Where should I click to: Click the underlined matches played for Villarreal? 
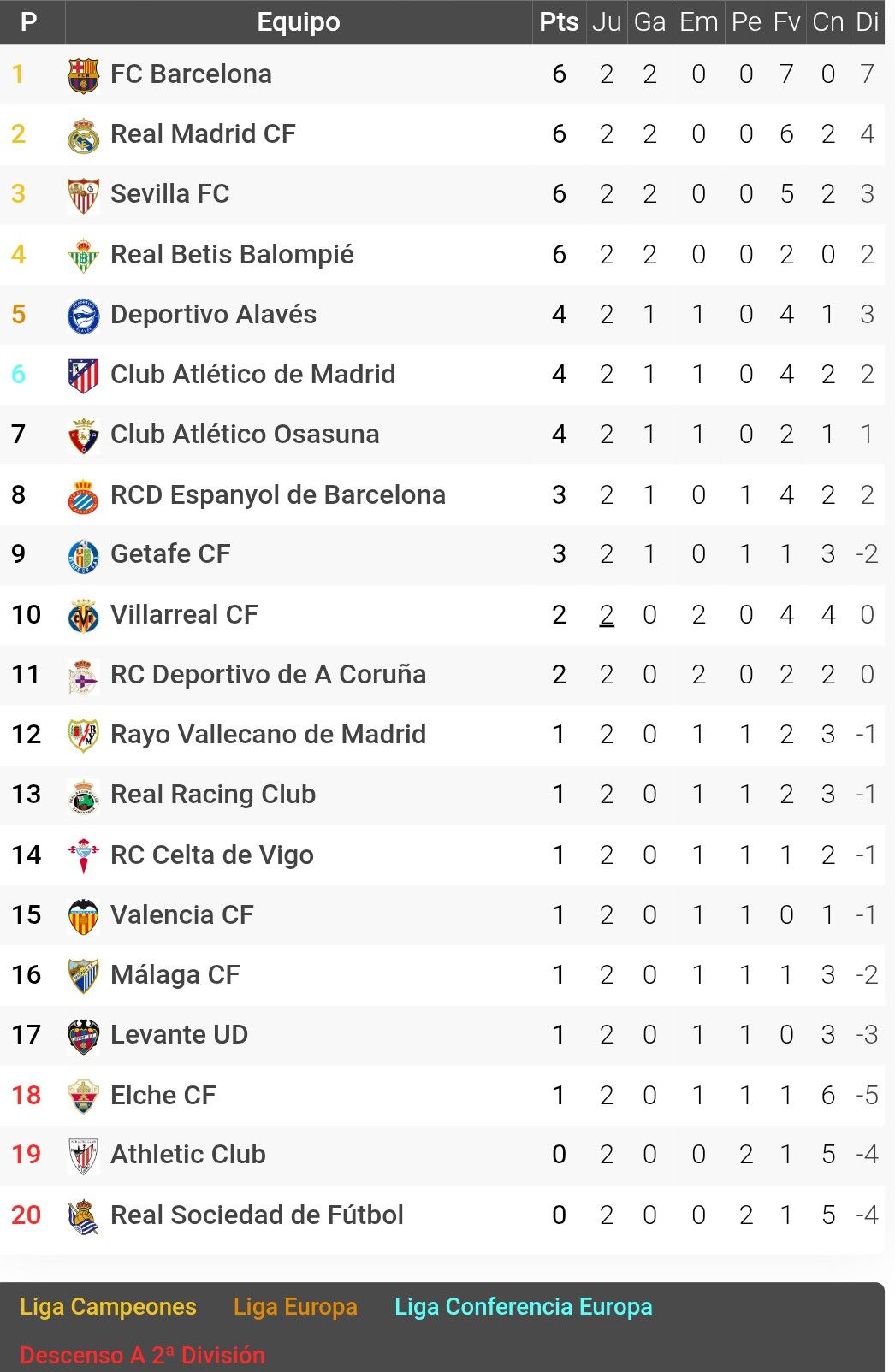click(607, 615)
